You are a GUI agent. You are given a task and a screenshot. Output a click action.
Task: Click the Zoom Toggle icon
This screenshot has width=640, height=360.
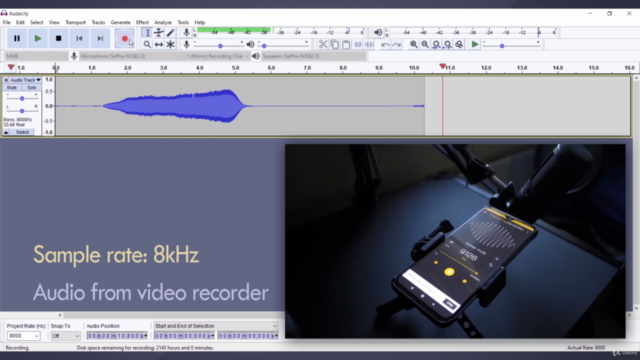(x=459, y=44)
